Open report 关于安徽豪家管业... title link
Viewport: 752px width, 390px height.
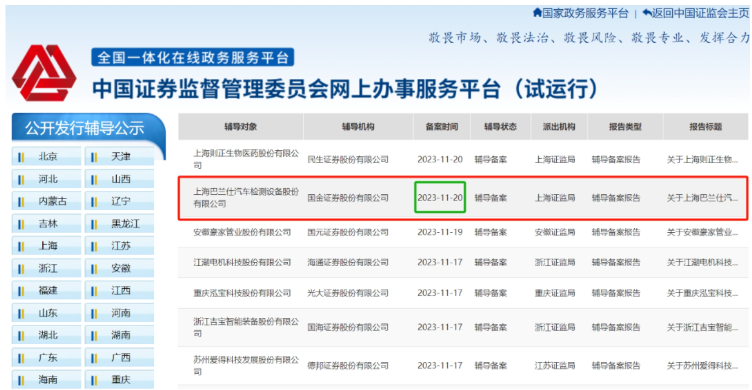coord(702,232)
